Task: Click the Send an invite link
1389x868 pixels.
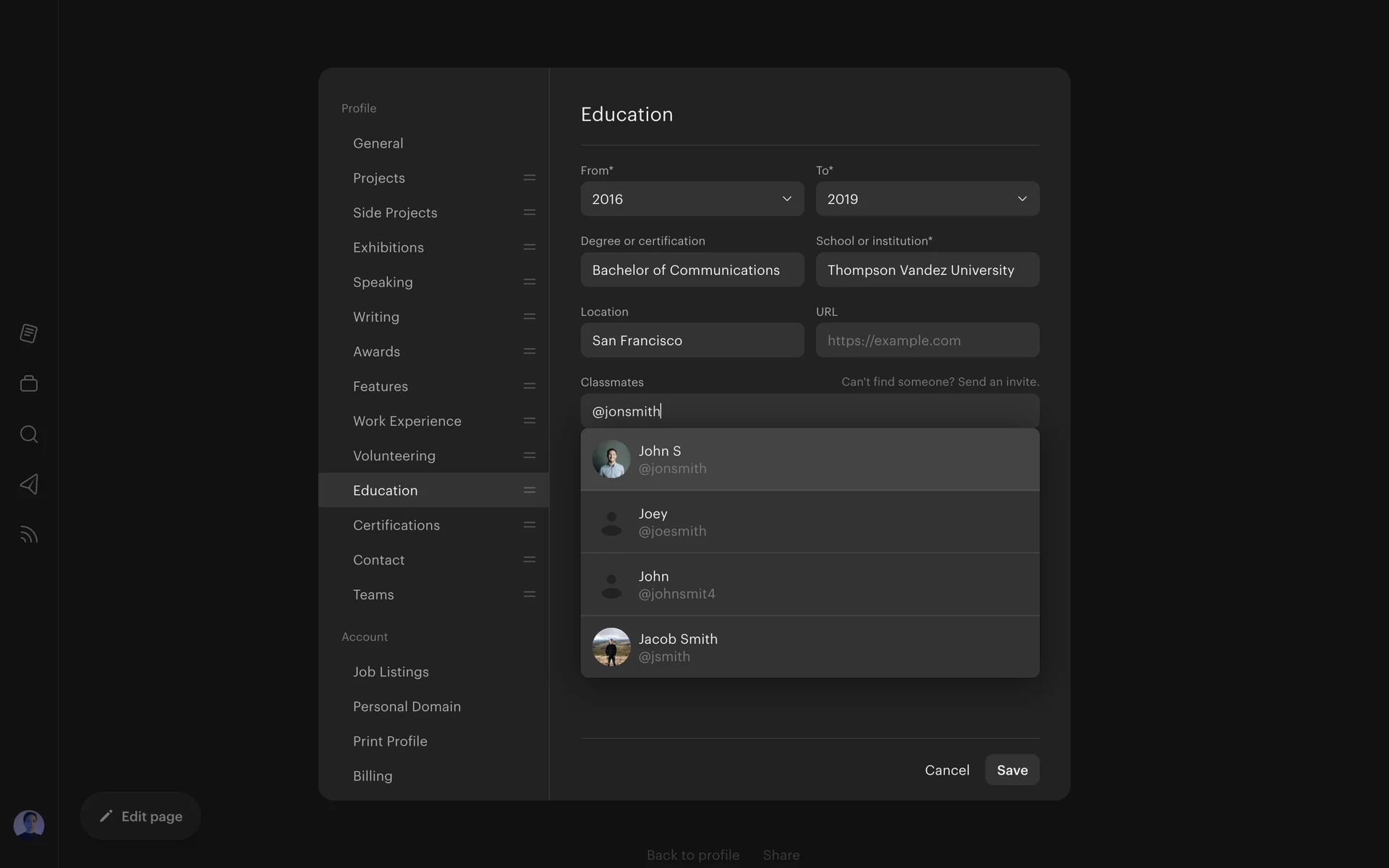Action: pyautogui.click(x=998, y=382)
